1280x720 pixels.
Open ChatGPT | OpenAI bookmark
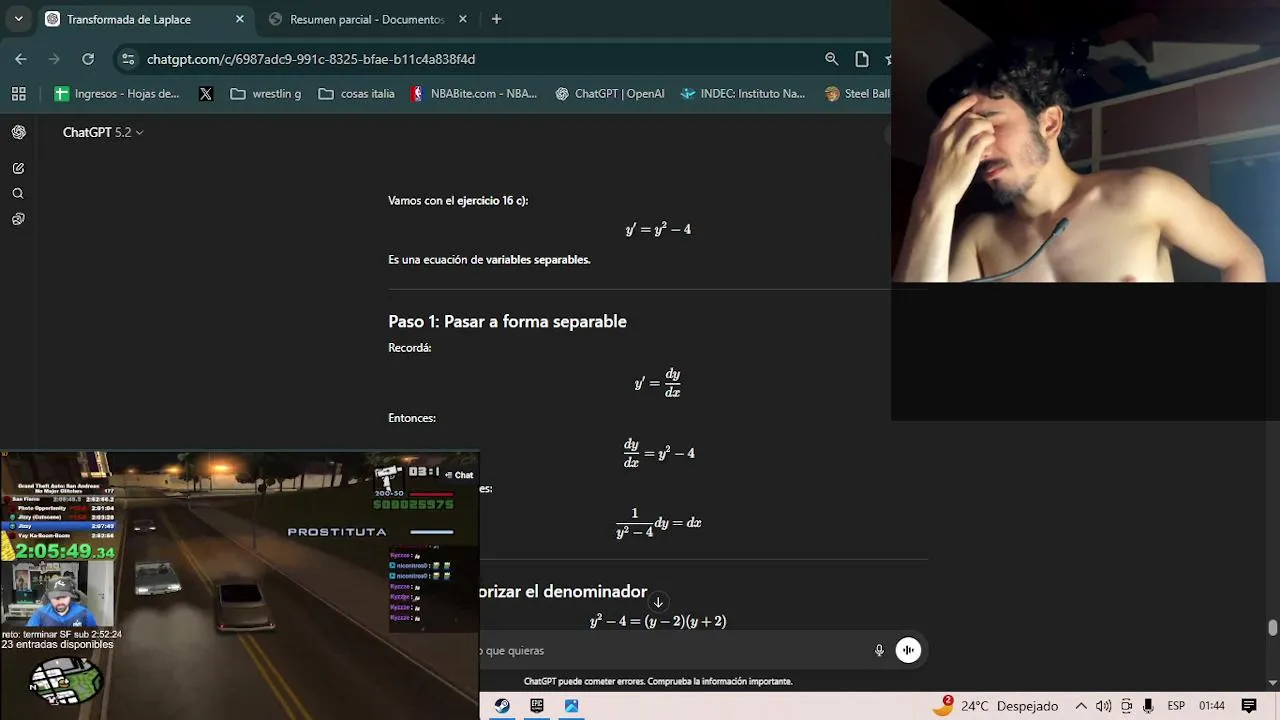pyautogui.click(x=609, y=93)
